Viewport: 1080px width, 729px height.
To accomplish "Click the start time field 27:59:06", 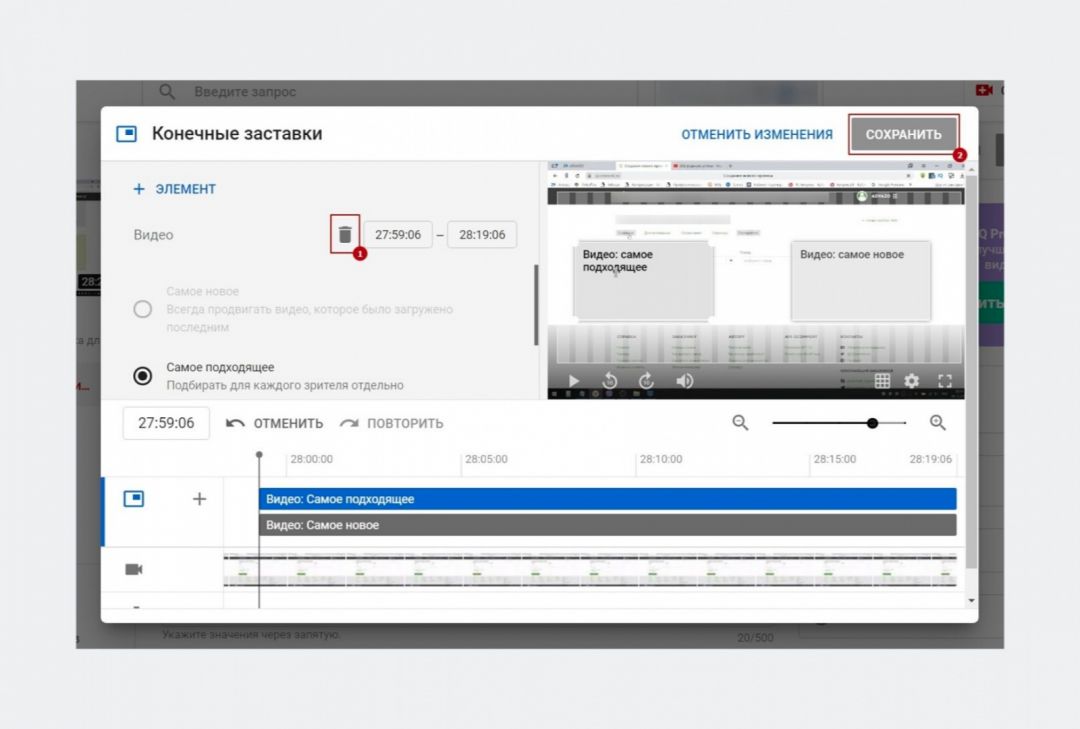I will 397,235.
